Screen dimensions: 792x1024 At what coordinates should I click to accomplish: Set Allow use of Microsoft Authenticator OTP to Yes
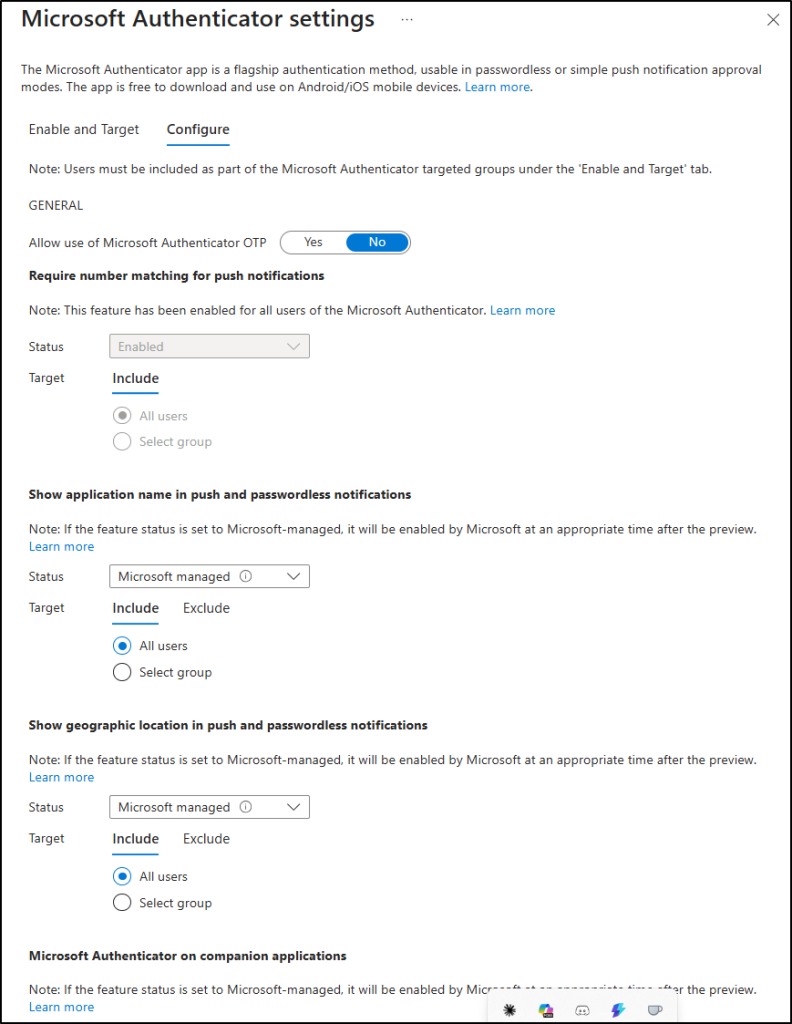point(312,242)
